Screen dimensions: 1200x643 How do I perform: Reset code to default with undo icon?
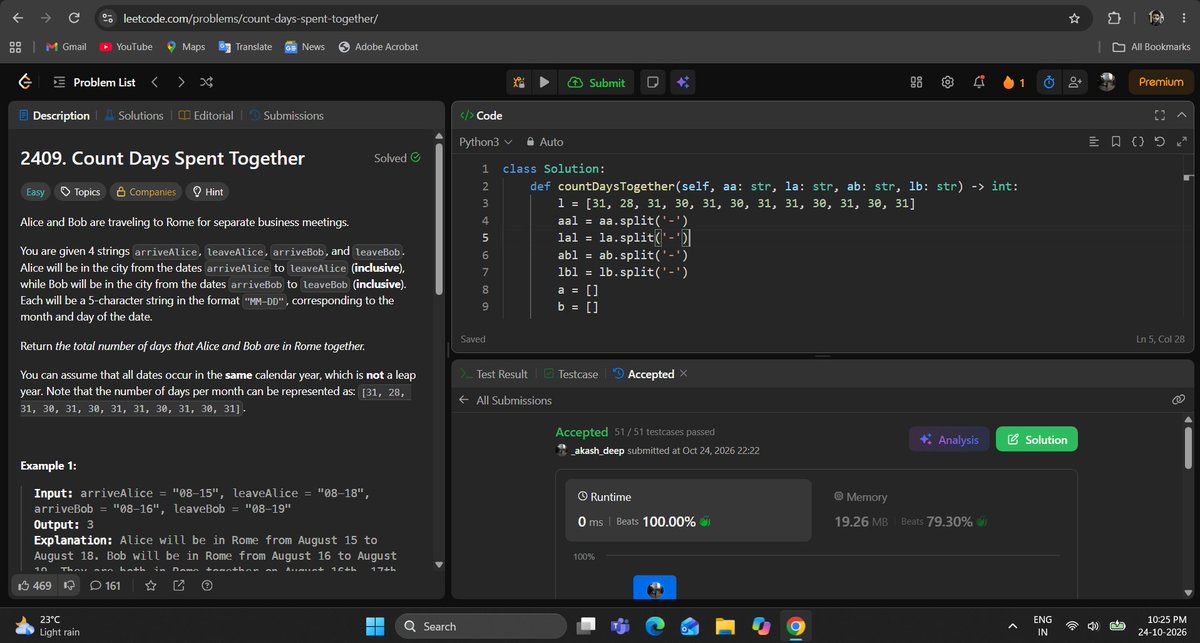coord(1159,142)
